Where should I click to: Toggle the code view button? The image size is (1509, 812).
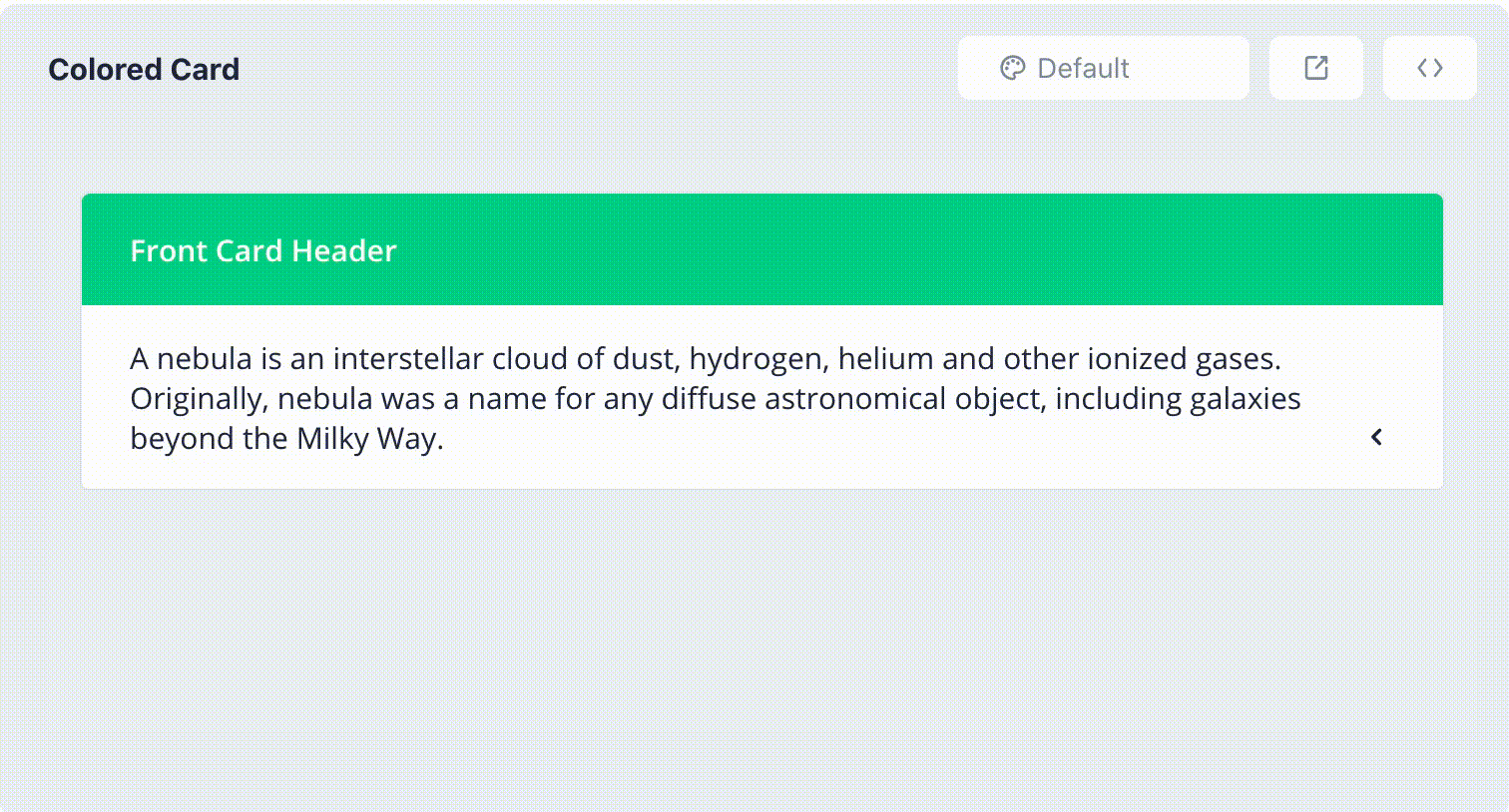(x=1430, y=68)
